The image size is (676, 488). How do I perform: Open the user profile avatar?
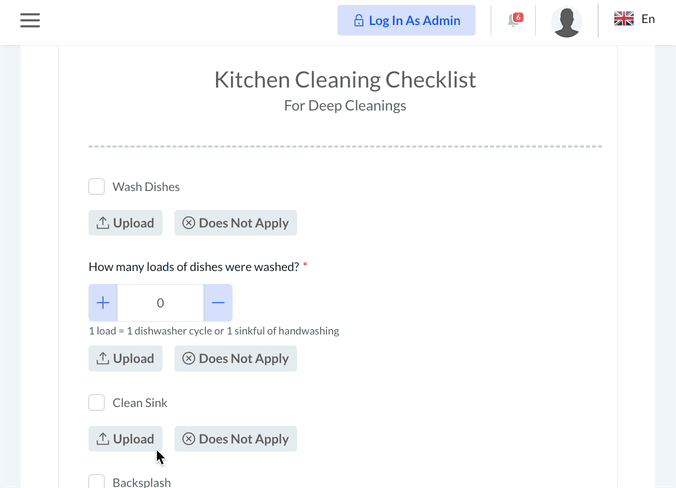pyautogui.click(x=567, y=21)
